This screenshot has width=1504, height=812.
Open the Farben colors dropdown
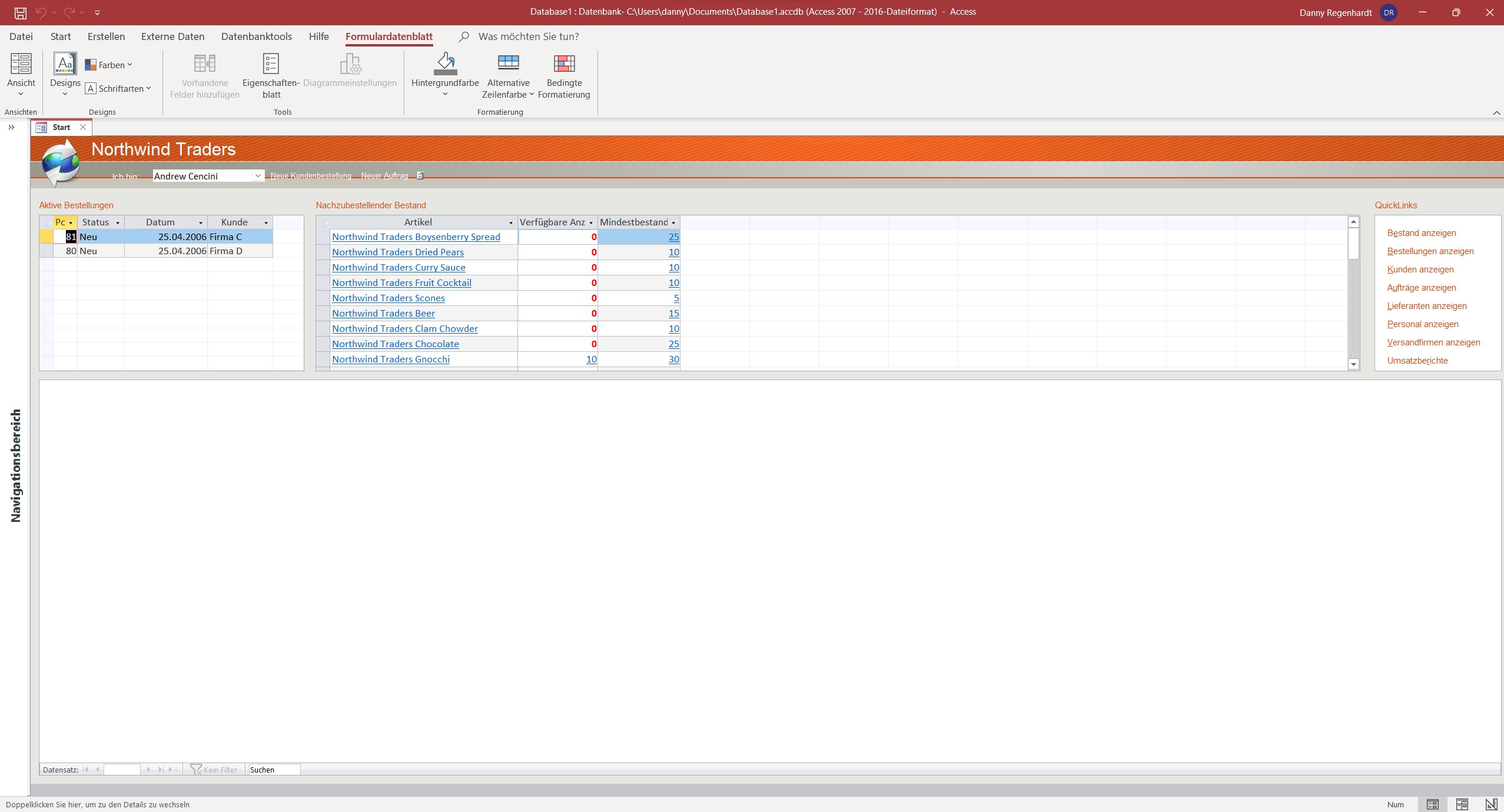click(x=109, y=65)
